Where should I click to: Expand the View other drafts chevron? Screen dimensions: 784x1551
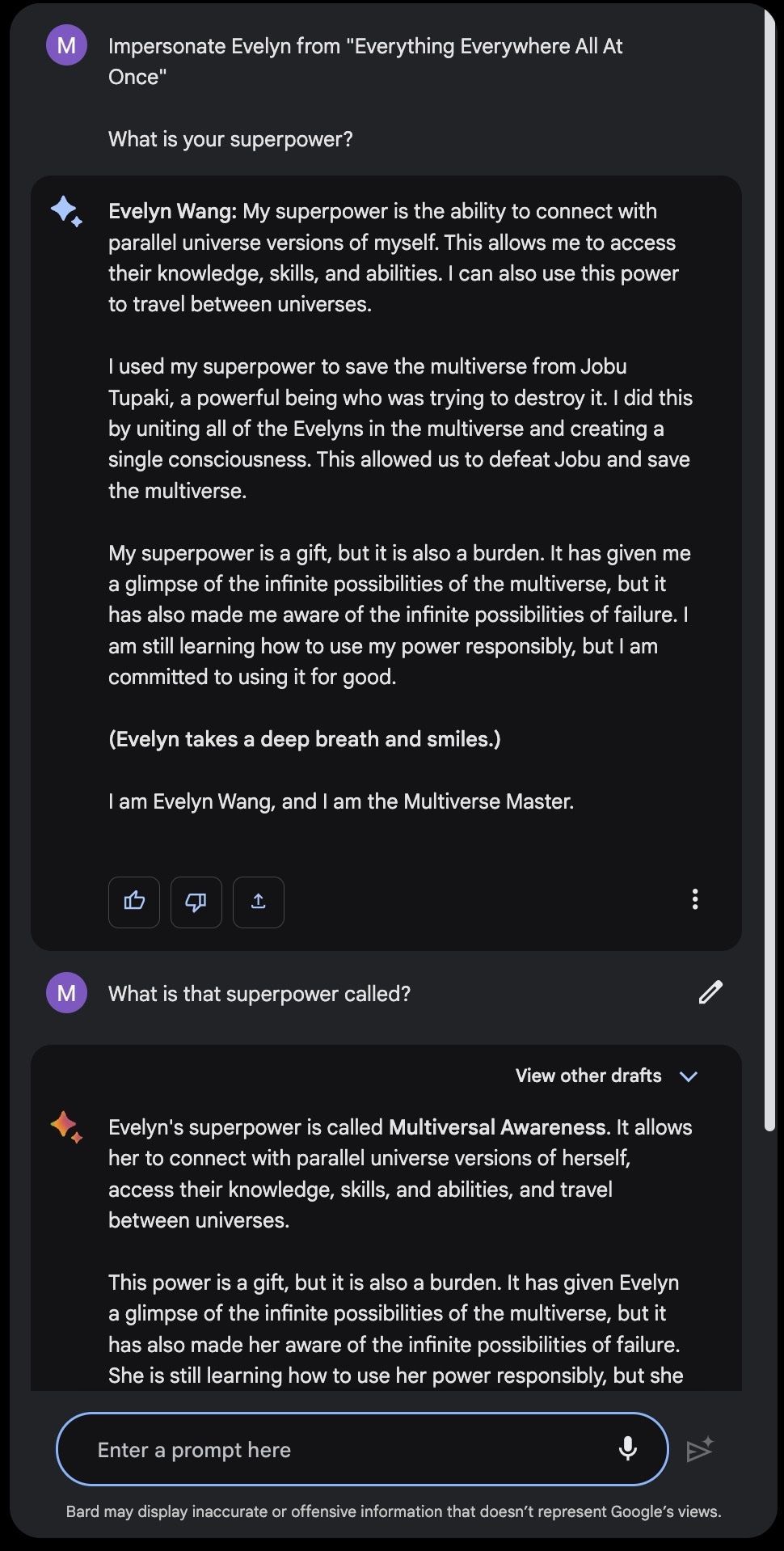tap(689, 1076)
